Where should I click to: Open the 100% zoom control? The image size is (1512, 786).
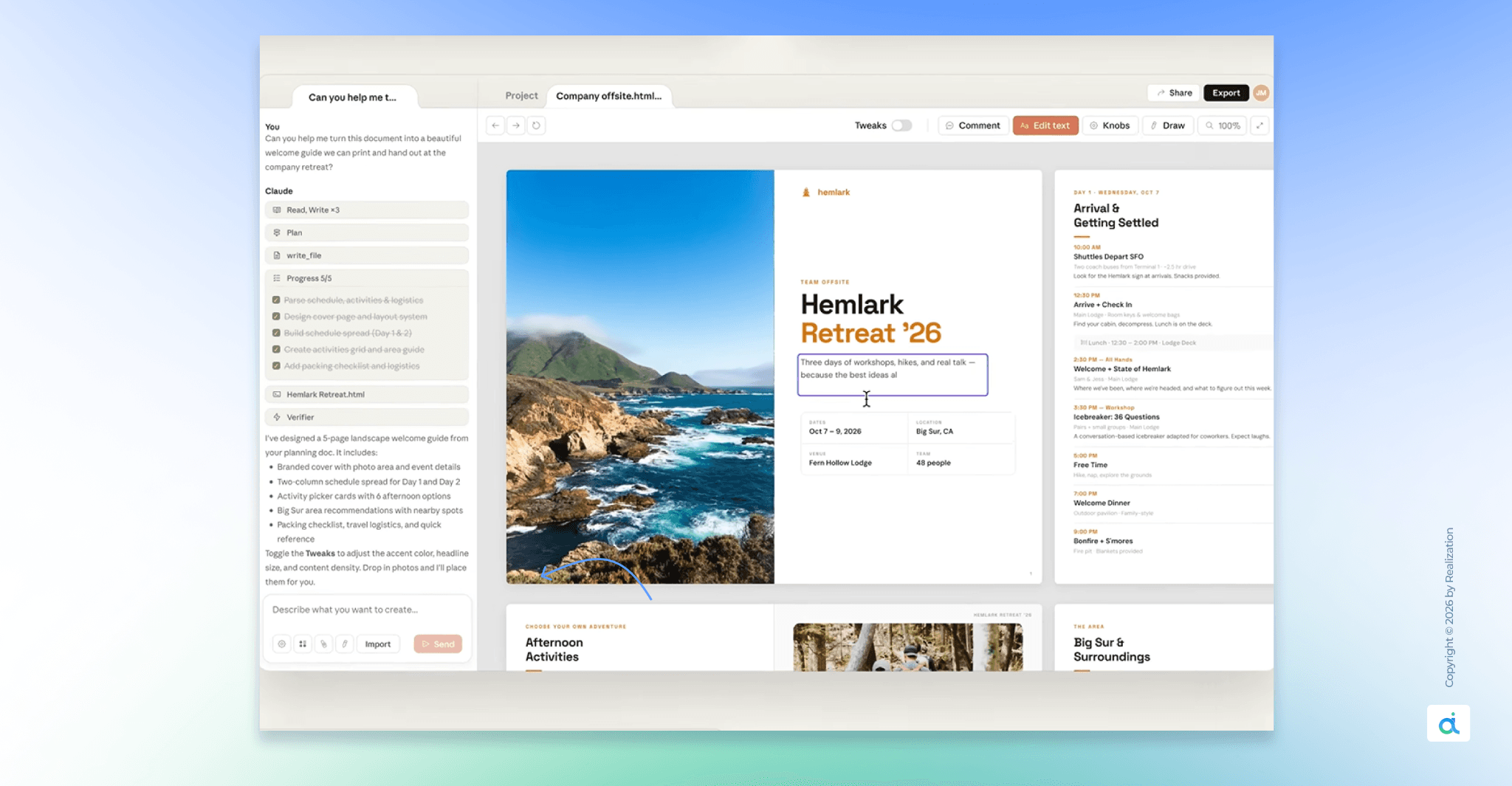click(x=1223, y=125)
